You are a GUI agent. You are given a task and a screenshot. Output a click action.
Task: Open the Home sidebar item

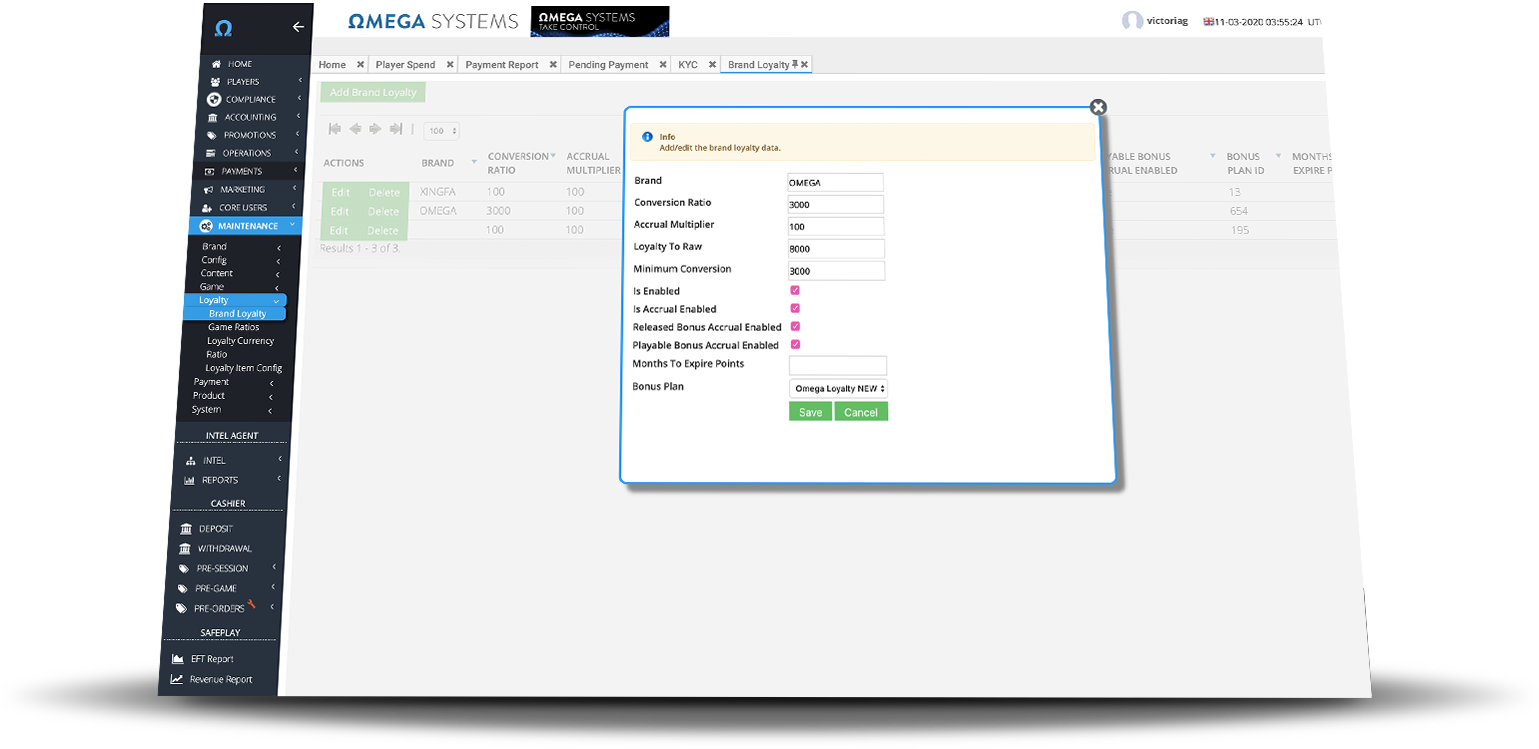(240, 64)
